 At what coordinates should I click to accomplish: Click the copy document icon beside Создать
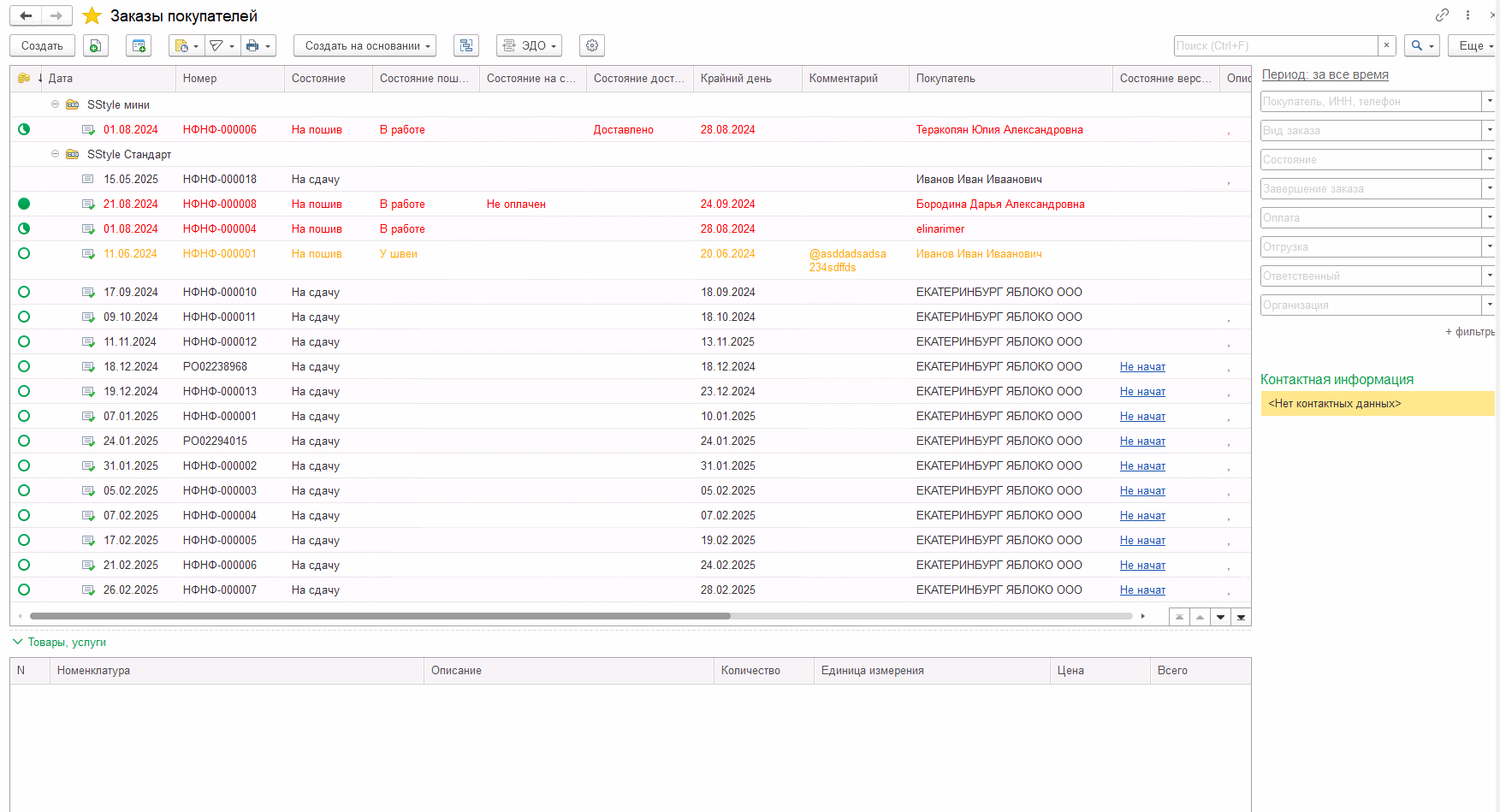click(x=96, y=46)
